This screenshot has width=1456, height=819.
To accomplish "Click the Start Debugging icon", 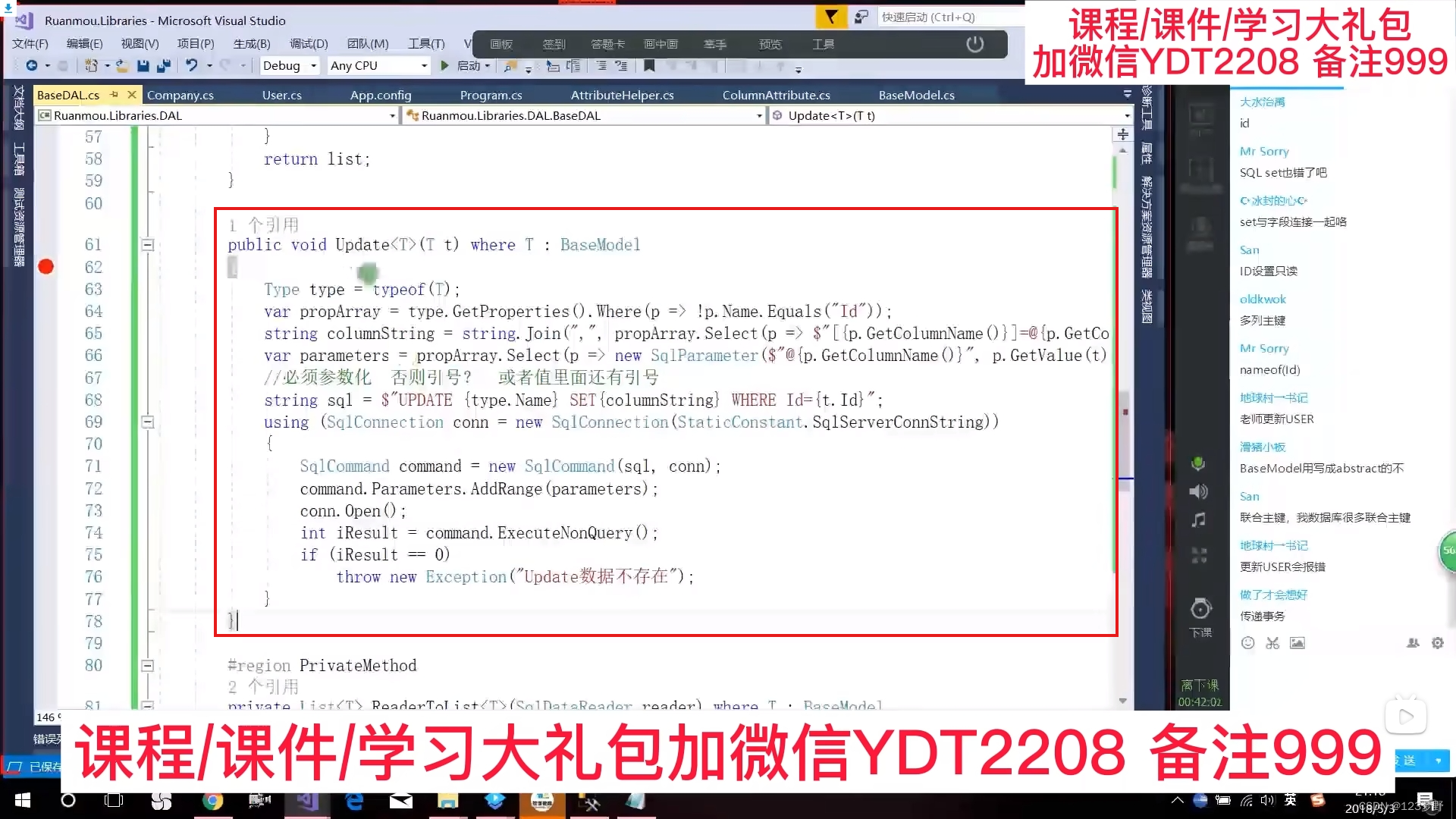I will [443, 65].
